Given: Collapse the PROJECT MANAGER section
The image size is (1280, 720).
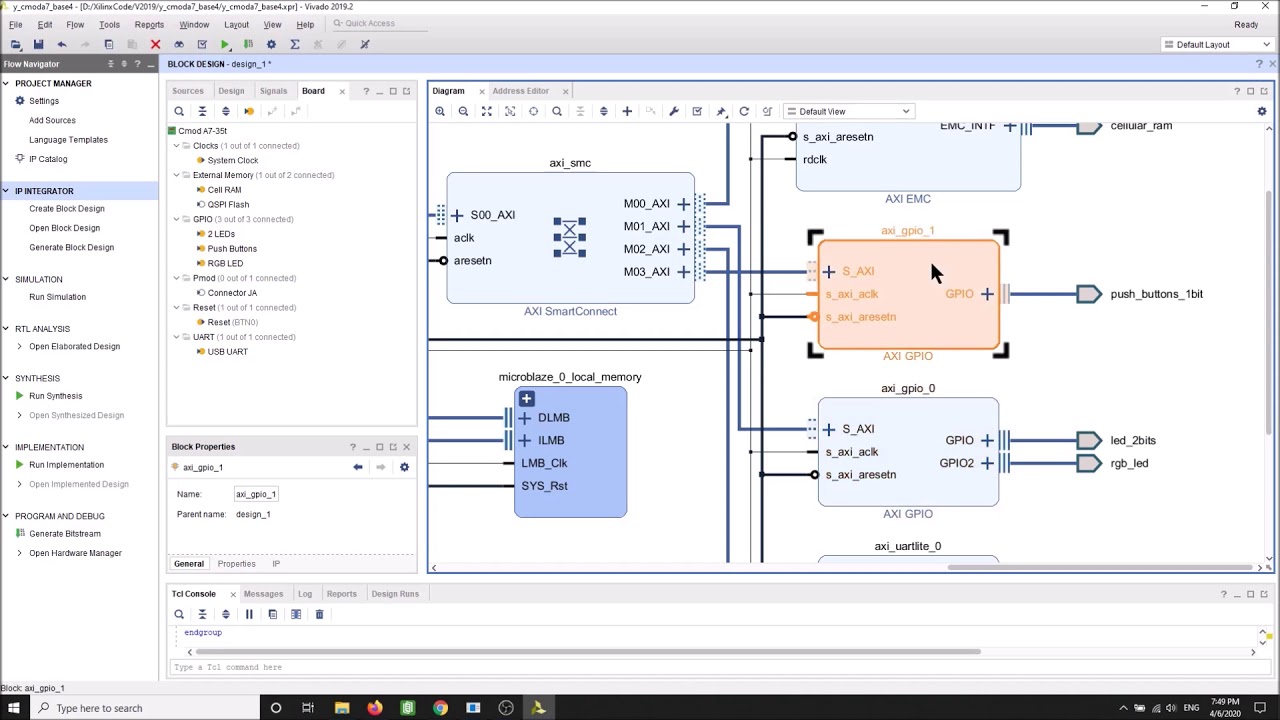Looking at the screenshot, I should [7, 83].
